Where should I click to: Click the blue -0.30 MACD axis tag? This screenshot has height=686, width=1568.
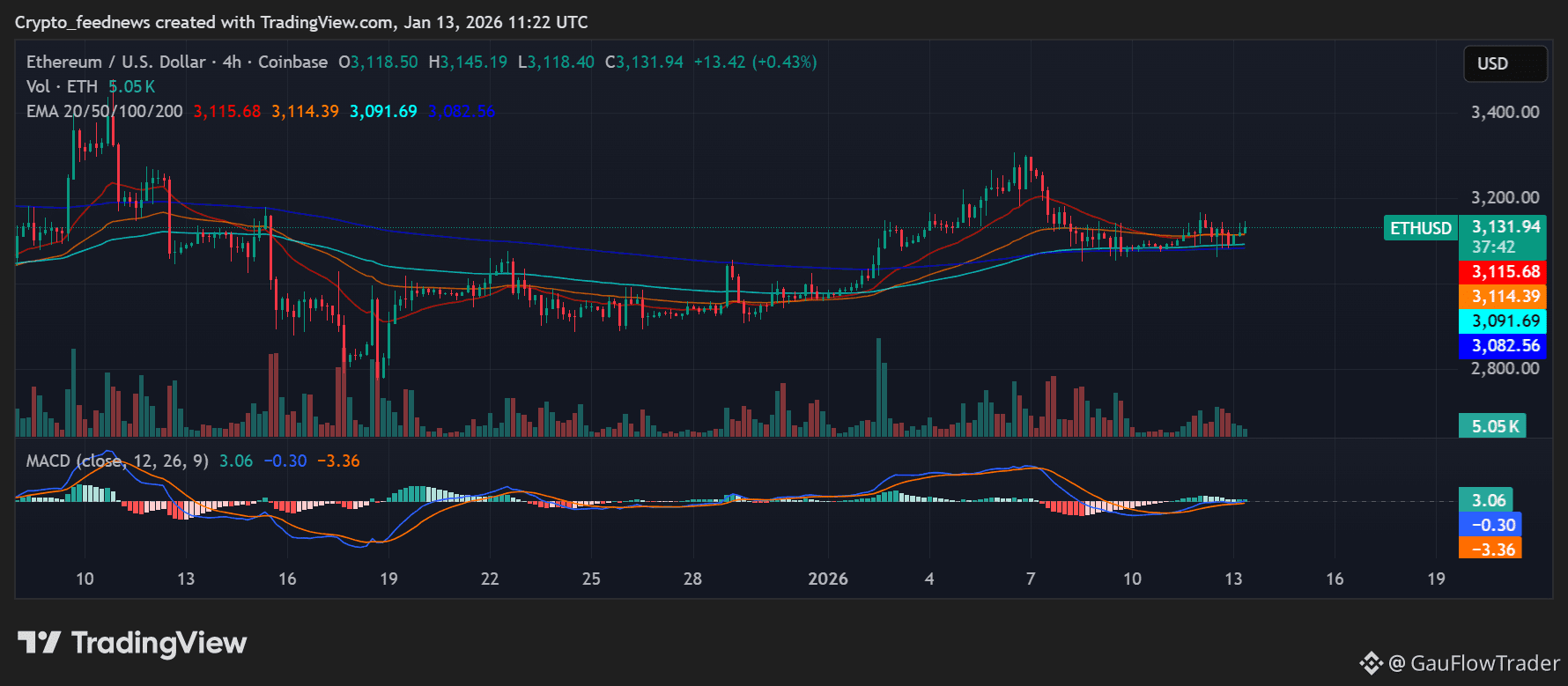click(x=1491, y=525)
